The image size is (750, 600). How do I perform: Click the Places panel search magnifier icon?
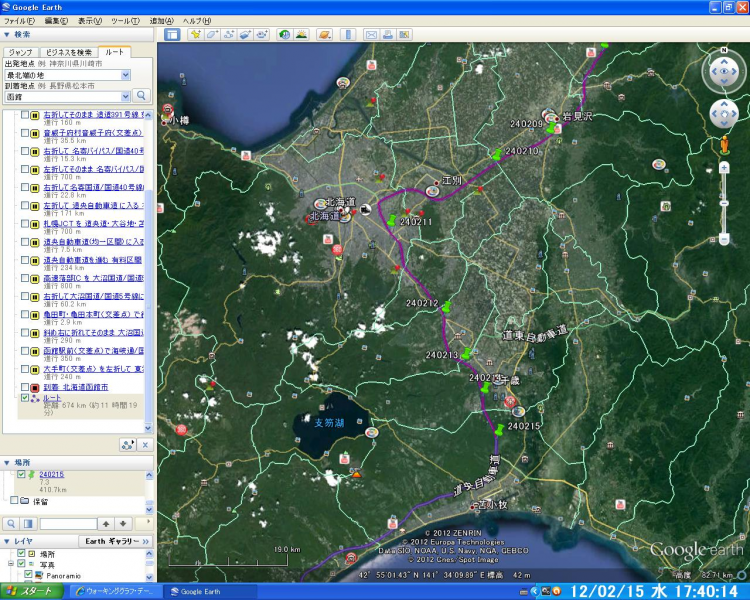pyautogui.click(x=11, y=524)
